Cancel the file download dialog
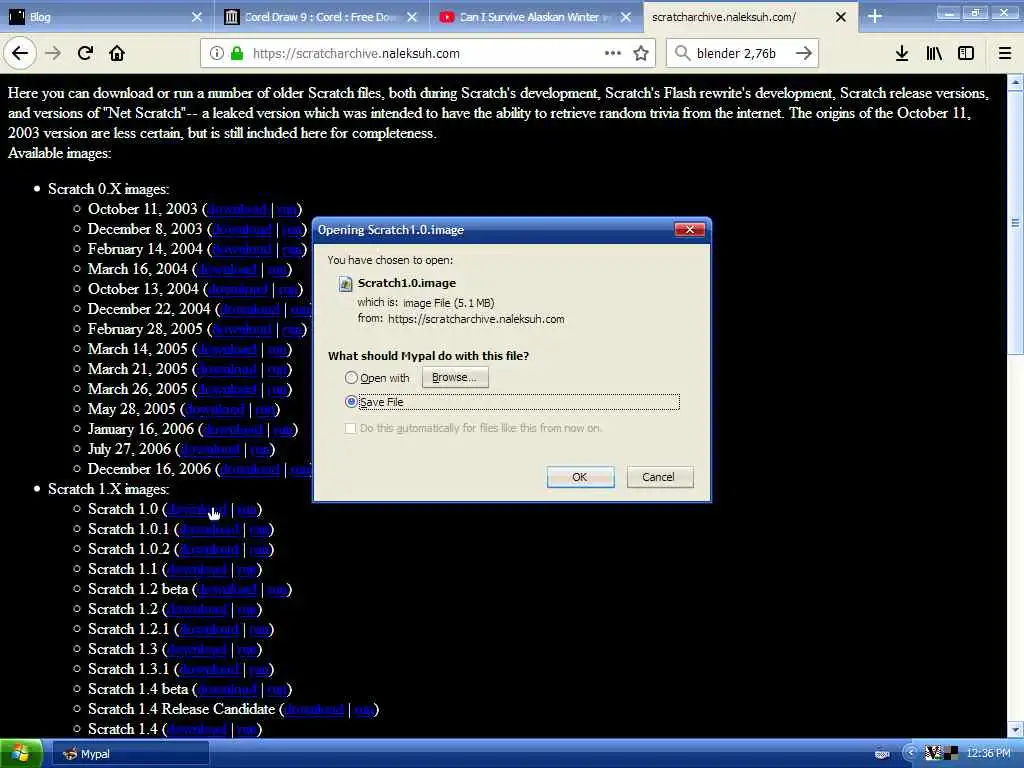This screenshot has width=1024, height=768. tap(659, 477)
